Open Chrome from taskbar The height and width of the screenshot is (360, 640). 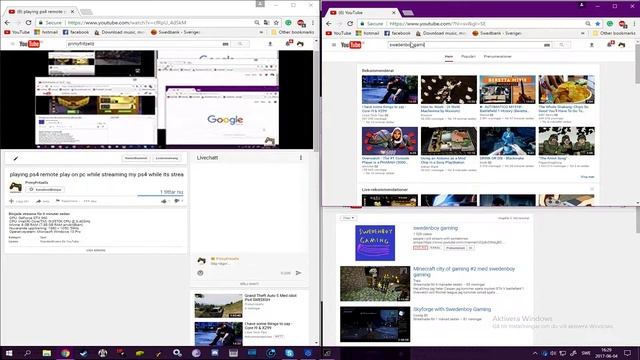(x=65, y=353)
